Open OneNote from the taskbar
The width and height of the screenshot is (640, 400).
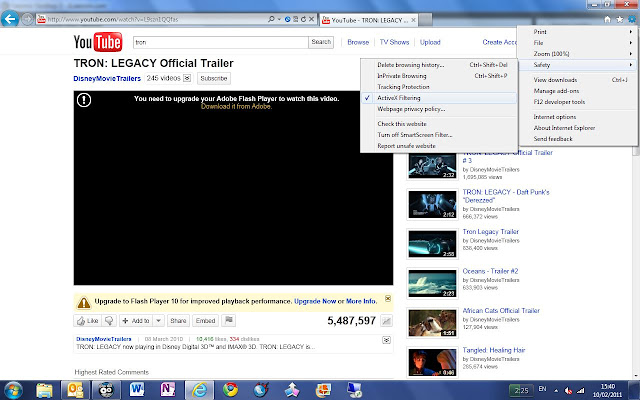click(x=168, y=390)
